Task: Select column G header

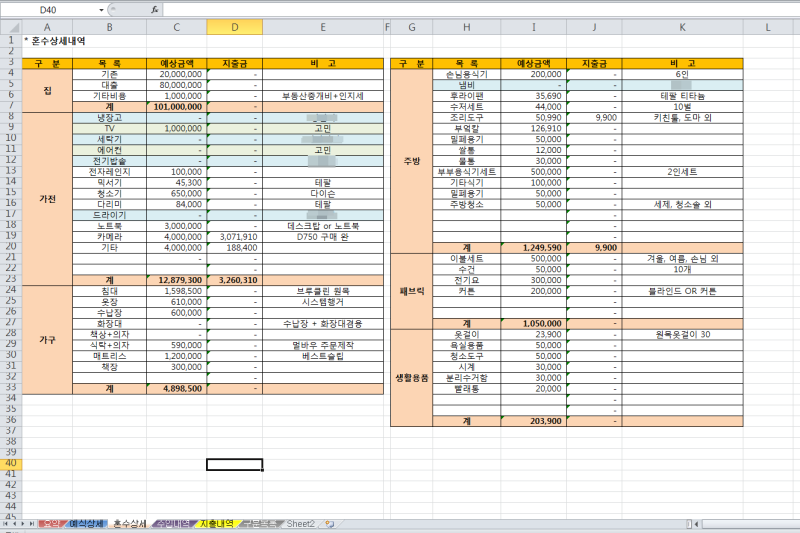Action: click(x=412, y=28)
